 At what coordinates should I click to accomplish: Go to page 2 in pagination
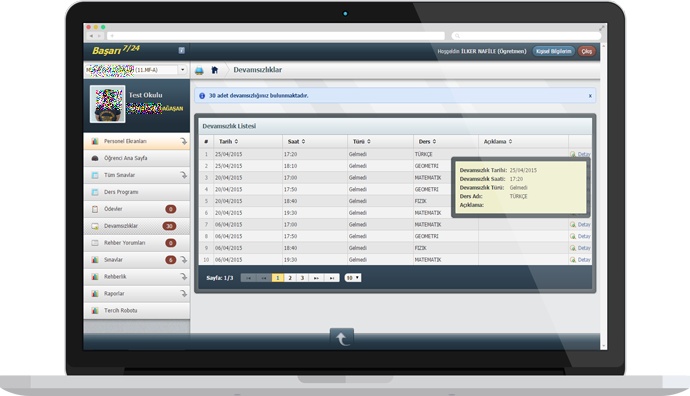290,278
